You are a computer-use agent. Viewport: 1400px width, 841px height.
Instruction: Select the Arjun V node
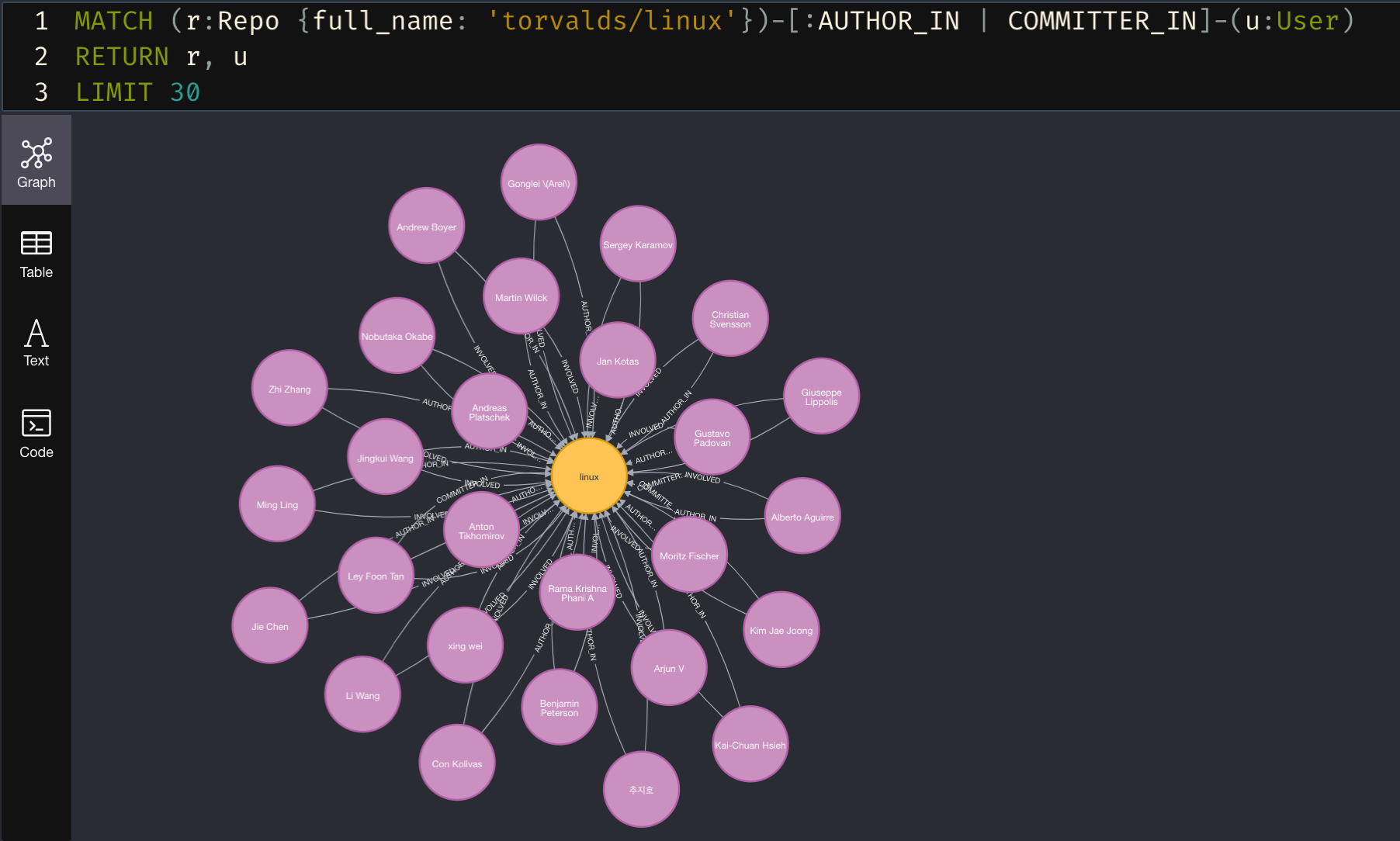[x=669, y=667]
